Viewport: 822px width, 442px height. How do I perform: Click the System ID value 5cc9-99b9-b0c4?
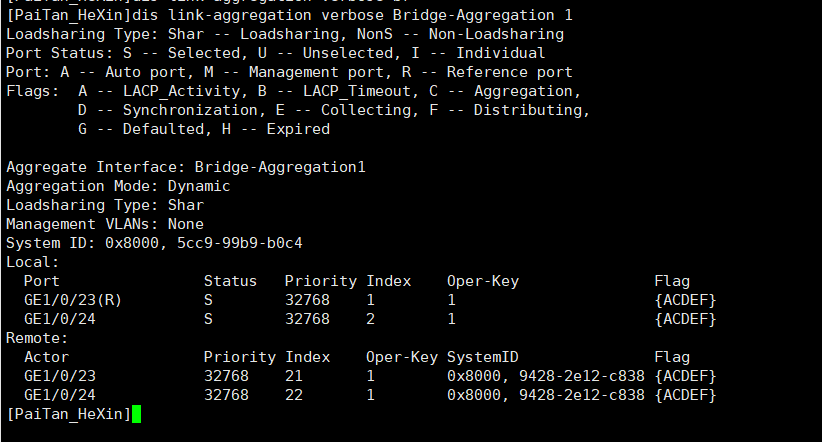236,243
